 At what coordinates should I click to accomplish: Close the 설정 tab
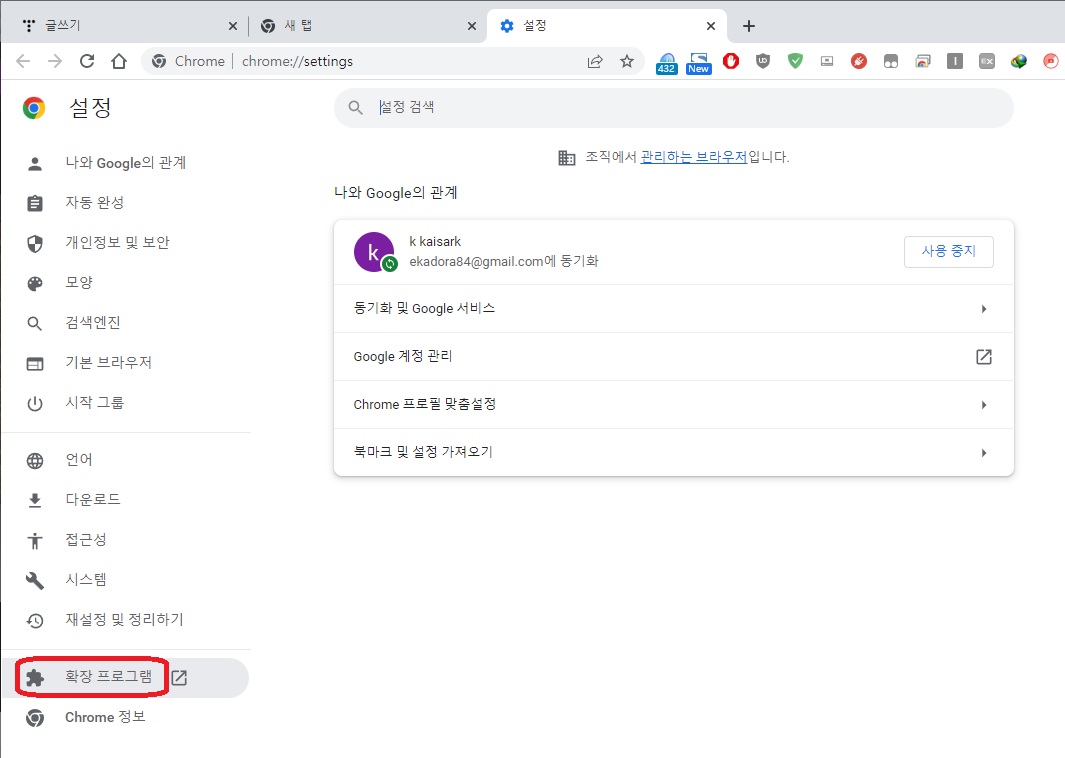pos(710,26)
